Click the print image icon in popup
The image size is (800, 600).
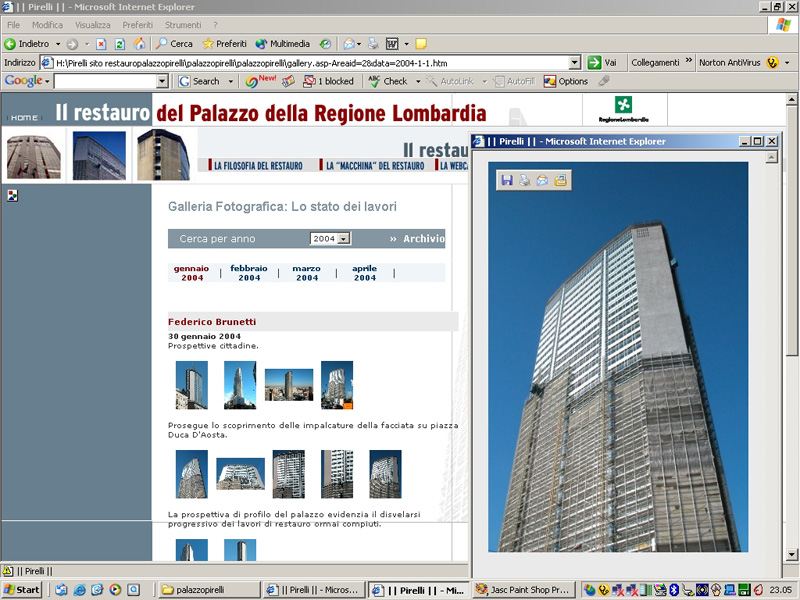click(x=524, y=180)
